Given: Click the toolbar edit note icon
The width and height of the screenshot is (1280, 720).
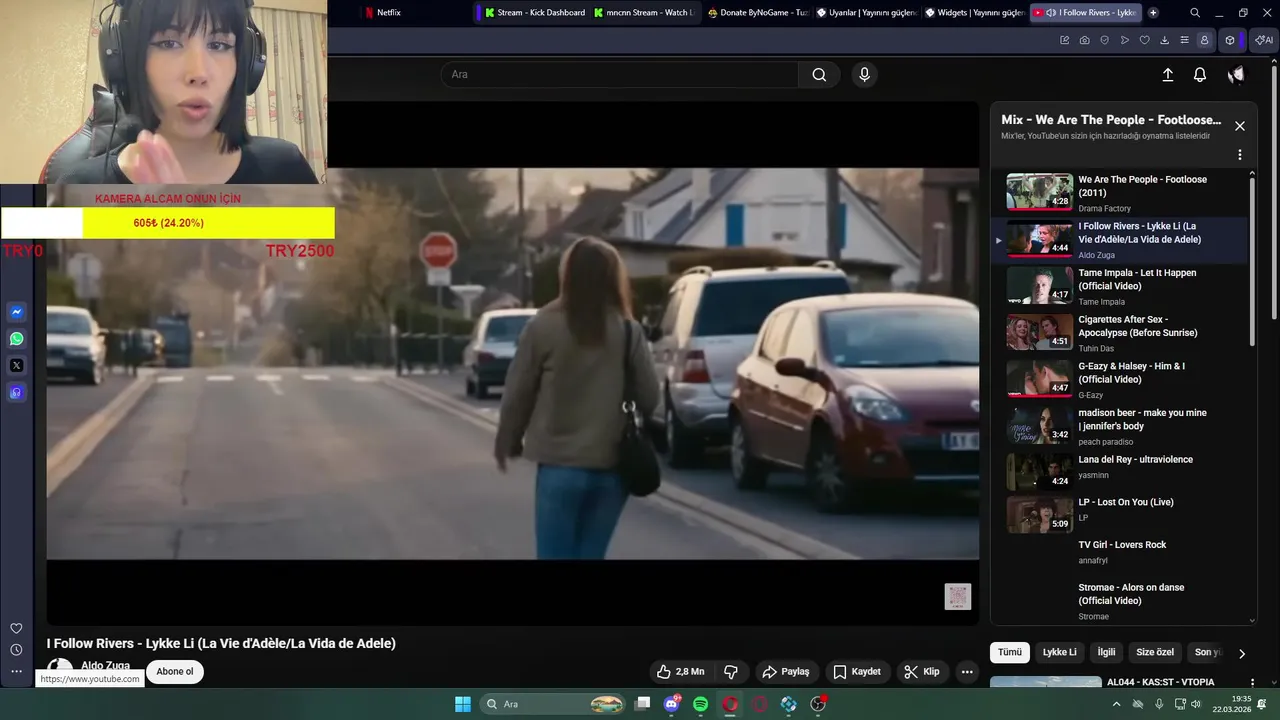Looking at the screenshot, I should (x=1065, y=40).
